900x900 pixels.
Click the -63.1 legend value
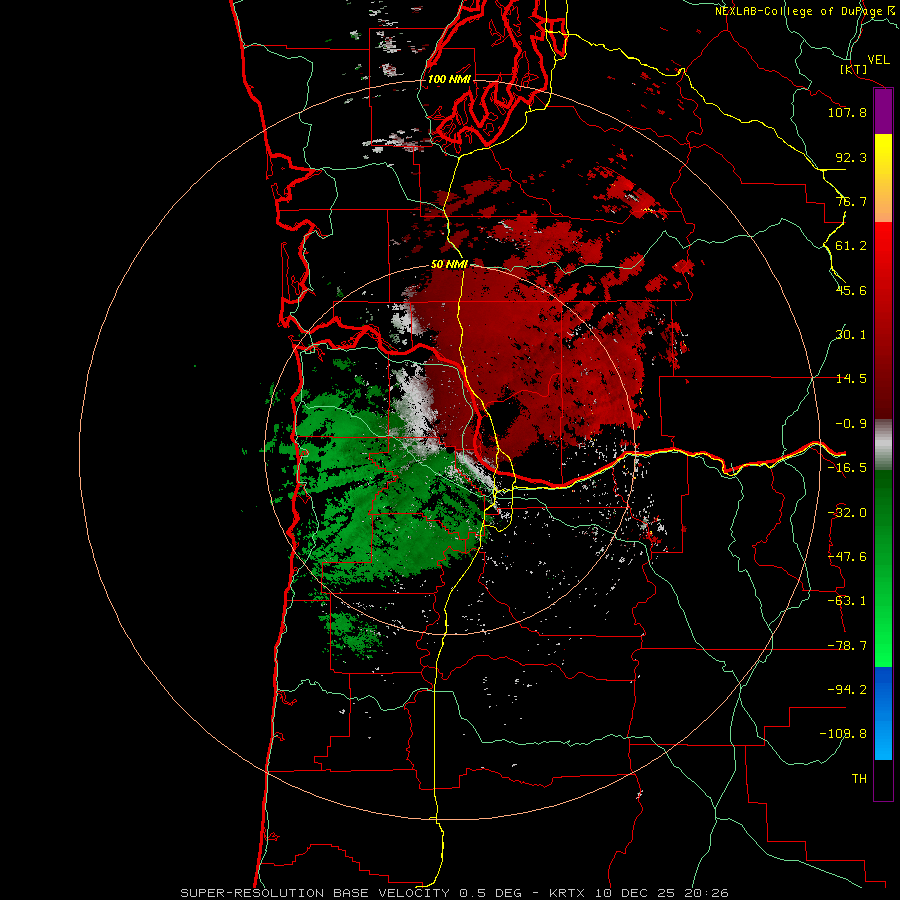847,601
